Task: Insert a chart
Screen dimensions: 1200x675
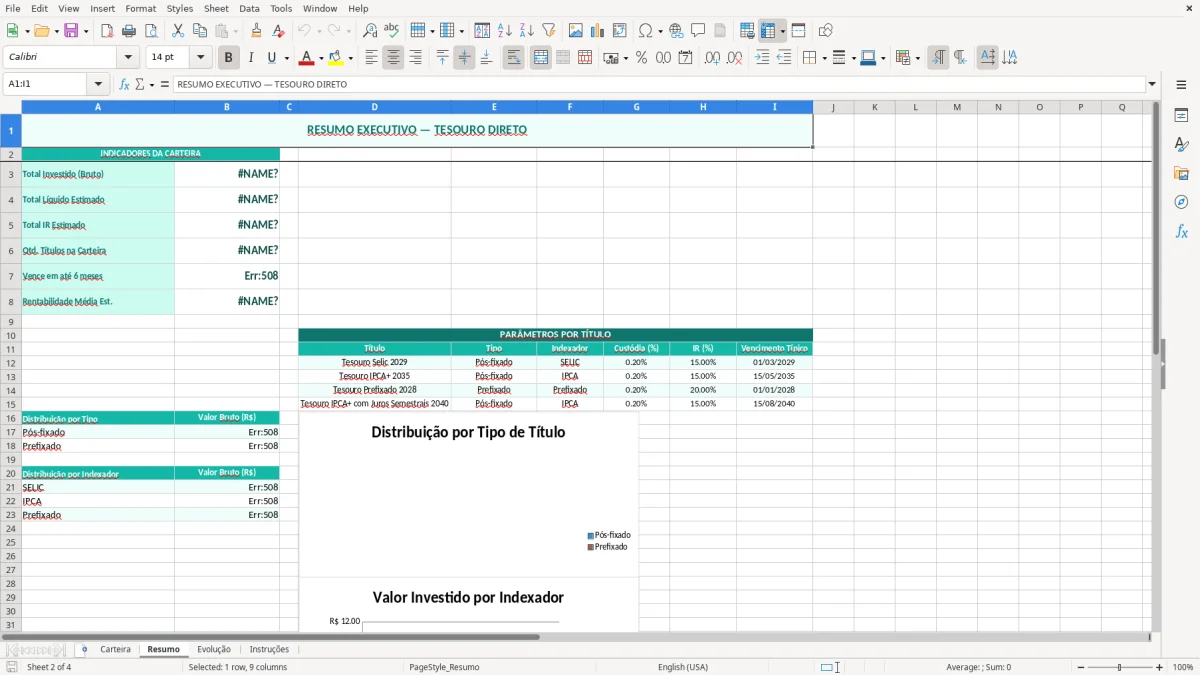Action: [x=597, y=31]
